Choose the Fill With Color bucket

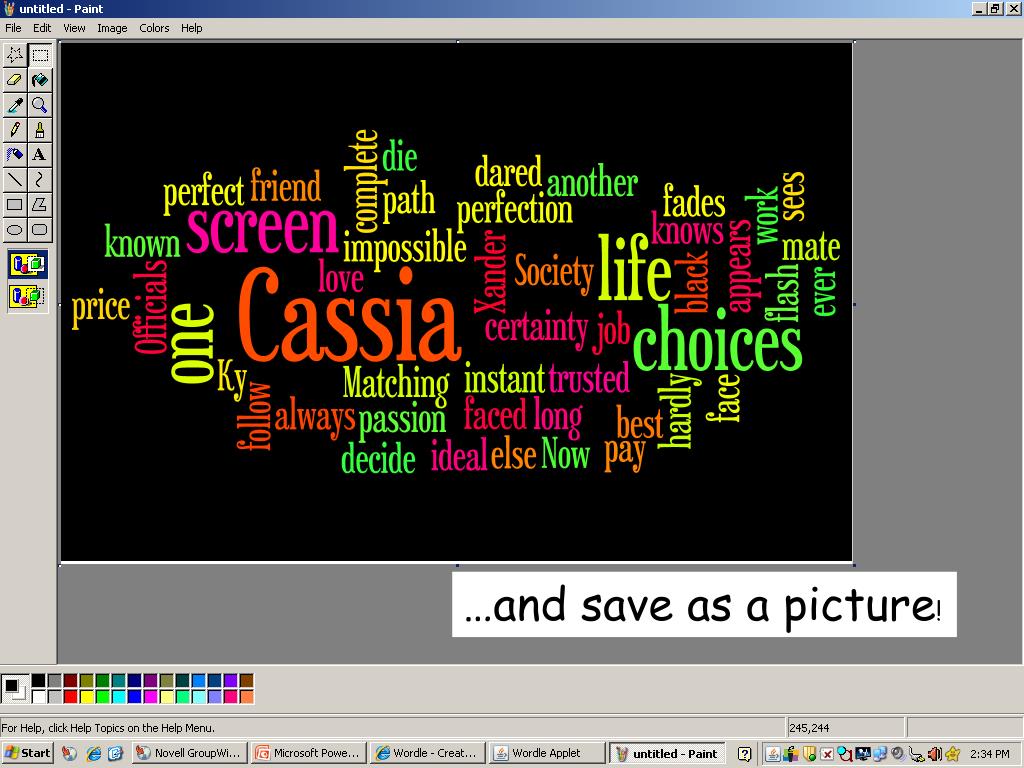(x=40, y=80)
